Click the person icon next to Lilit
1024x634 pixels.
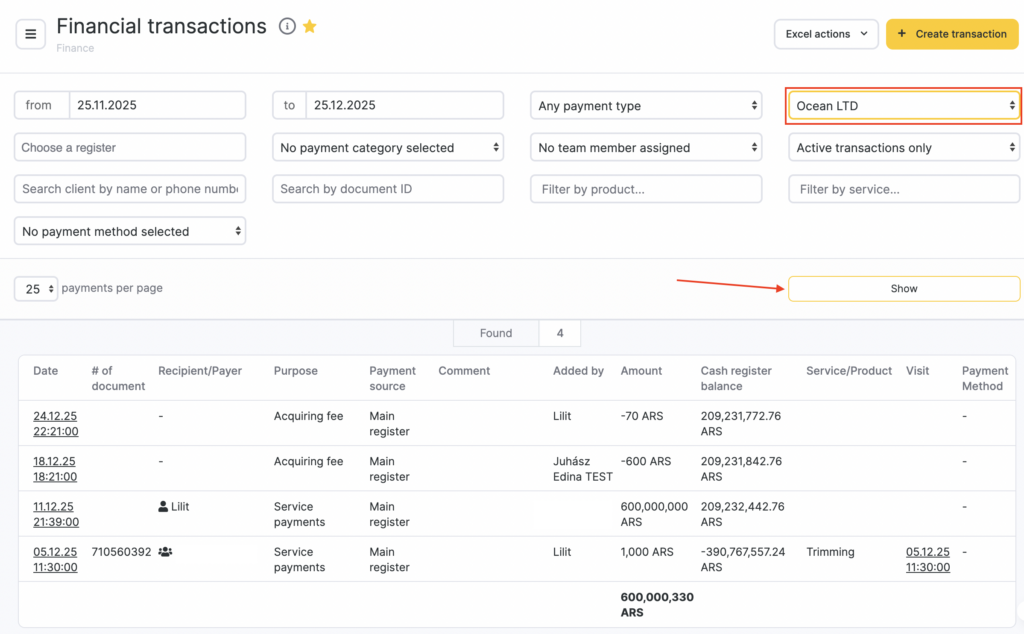tap(164, 507)
